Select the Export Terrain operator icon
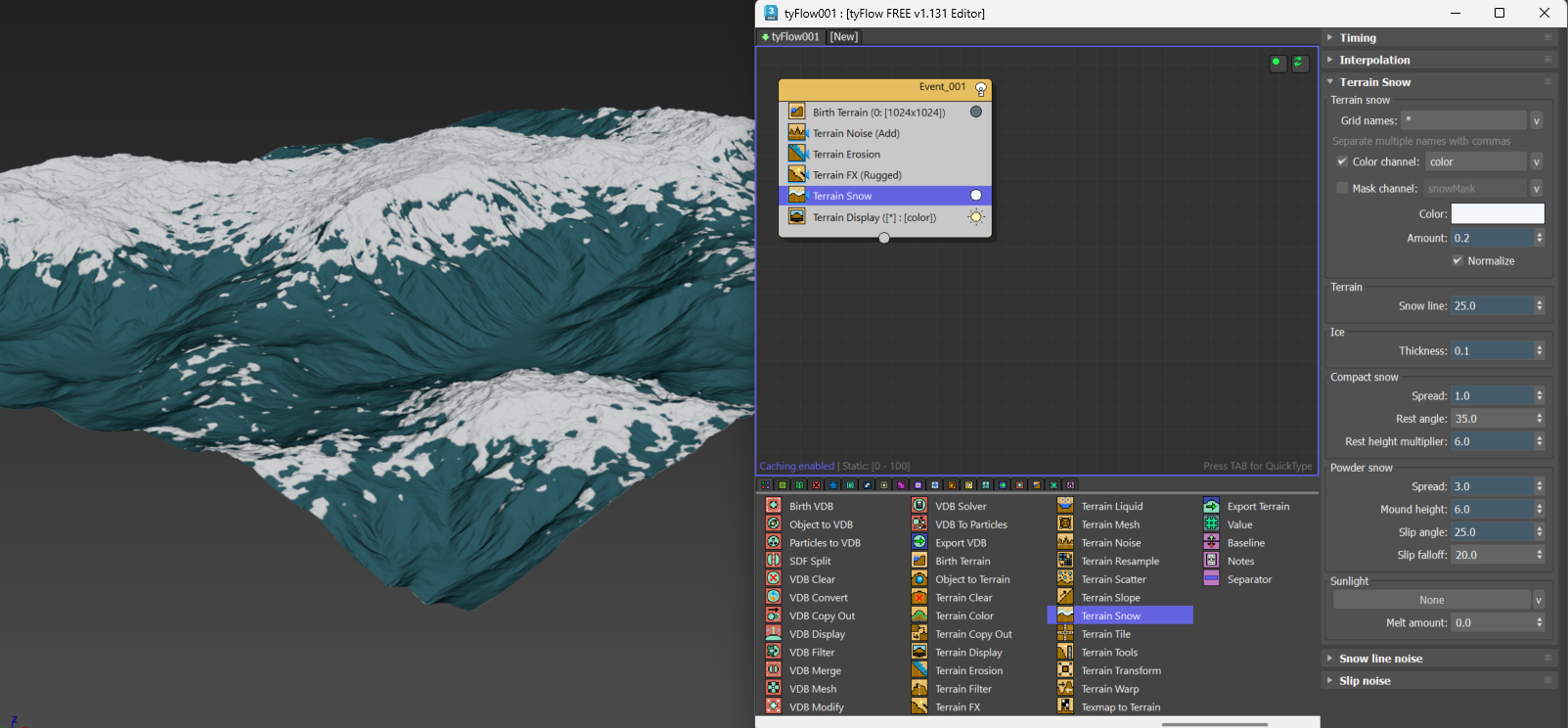This screenshot has height=728, width=1568. coord(1211,506)
